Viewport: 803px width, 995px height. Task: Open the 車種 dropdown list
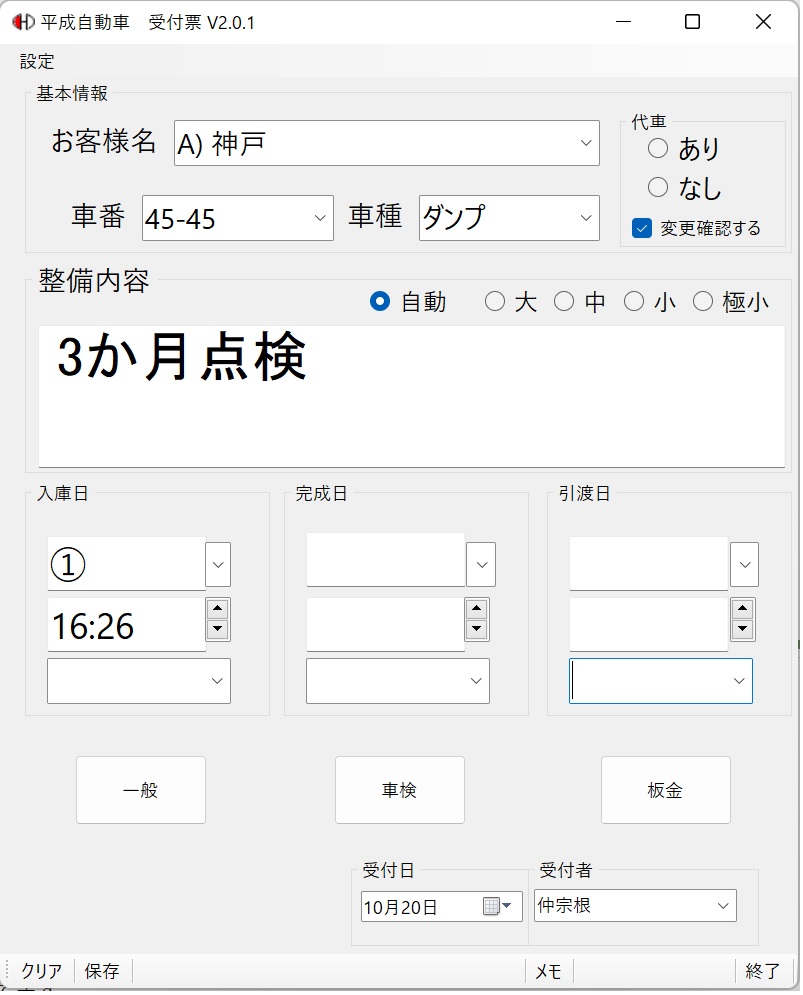tap(586, 218)
